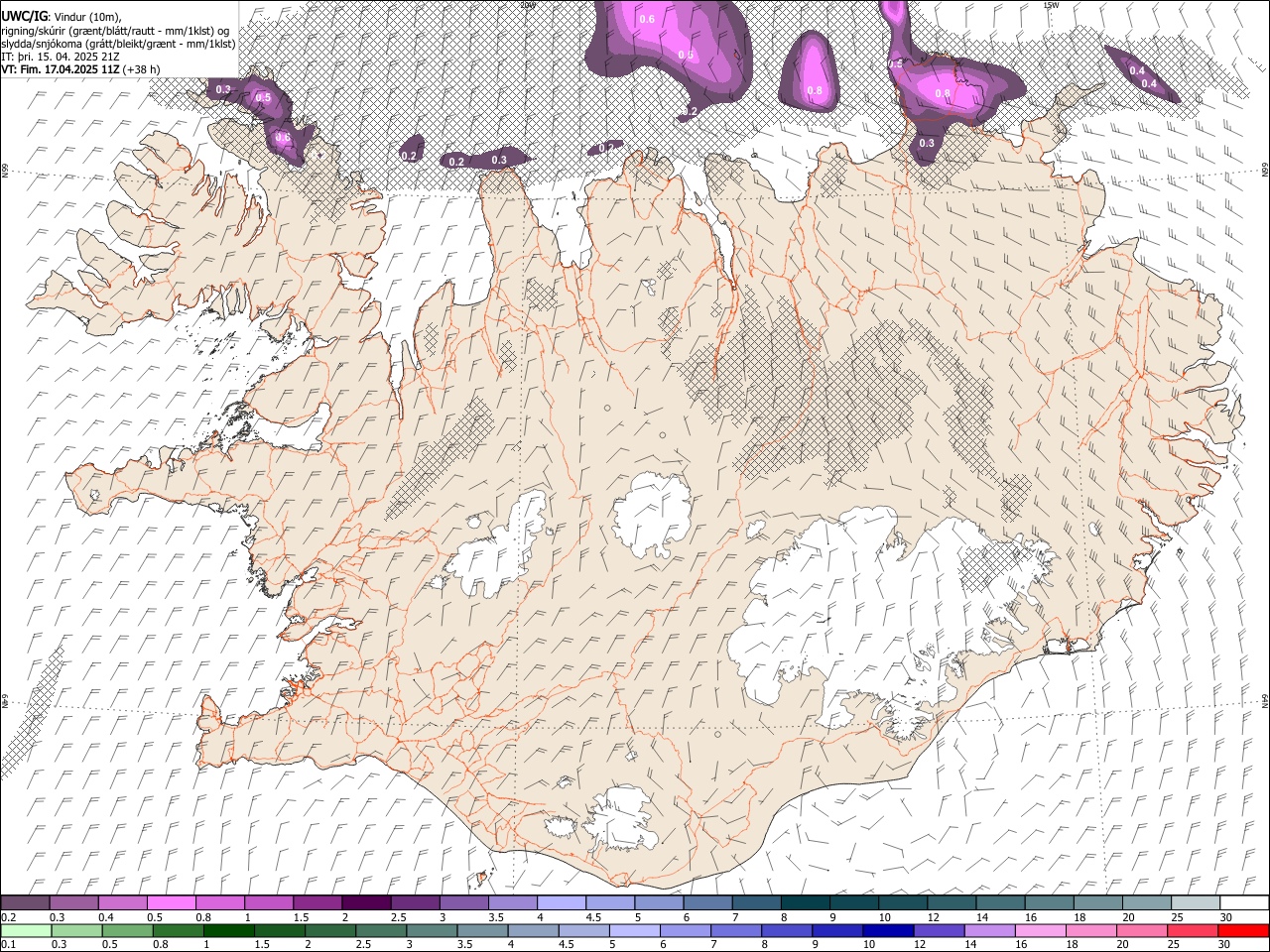Click the 0.5 snow value over the Westfjords
1270x952 pixels.
click(x=263, y=97)
